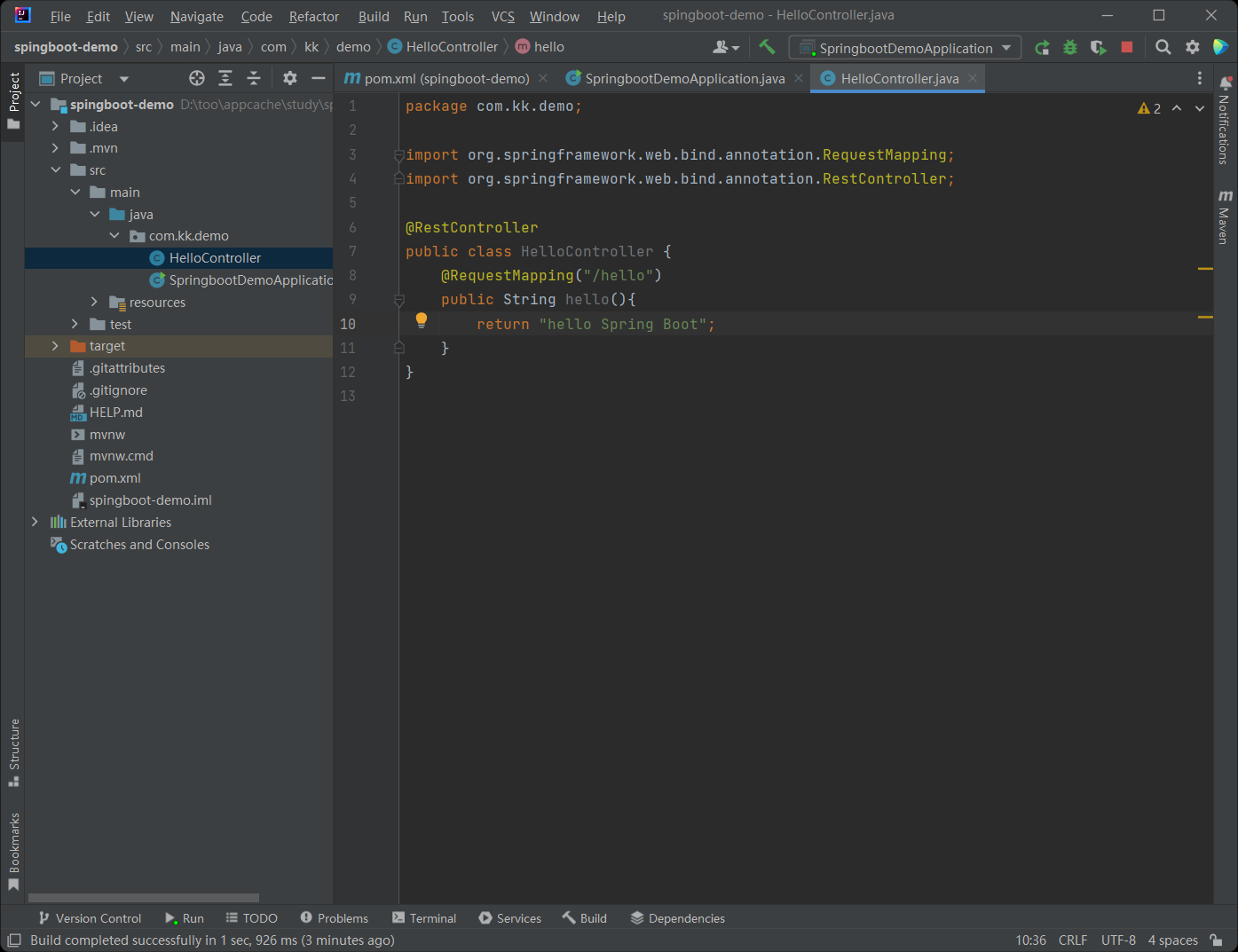Run with coverage shield icon
This screenshot has width=1238, height=952.
(x=1099, y=48)
